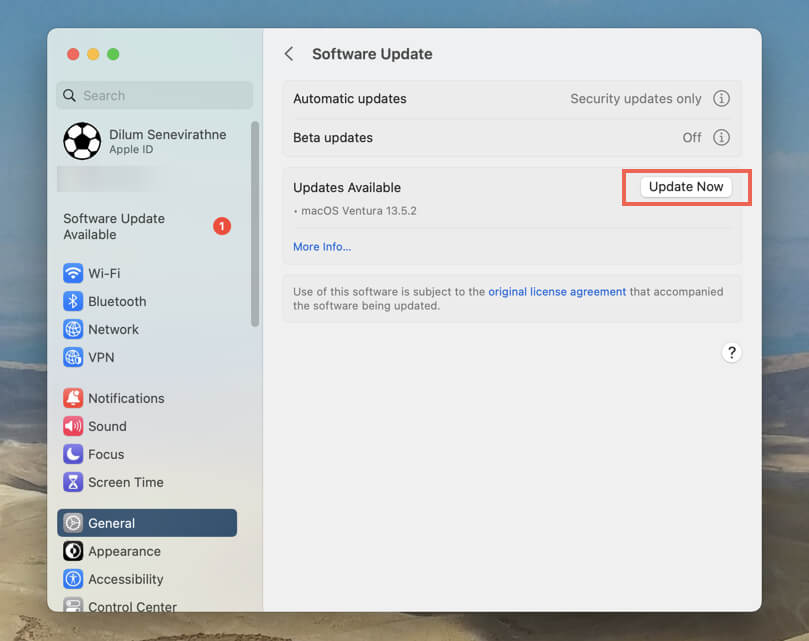Open Dilum Senevirathne Apple ID
The image size is (809, 641).
(x=147, y=141)
